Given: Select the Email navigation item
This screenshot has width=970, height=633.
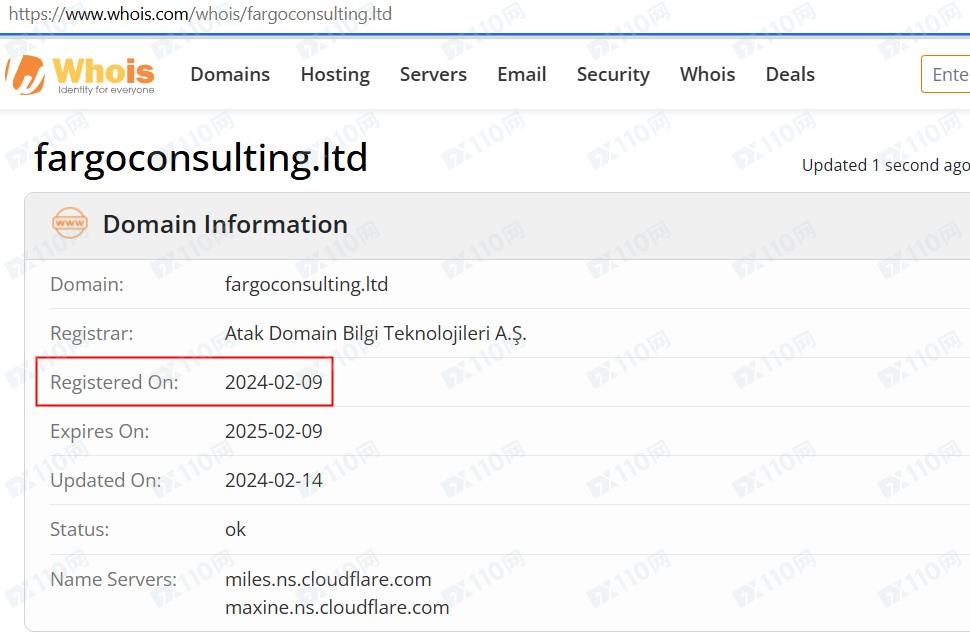Looking at the screenshot, I should click(x=522, y=75).
